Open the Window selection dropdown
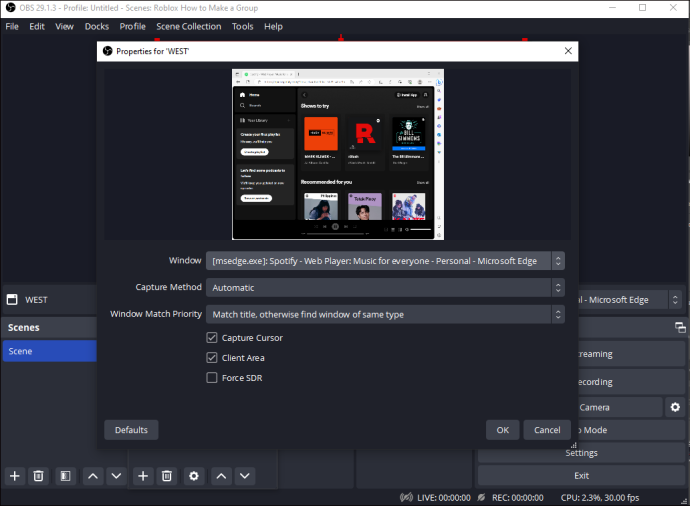The width and height of the screenshot is (690, 506). (385, 261)
